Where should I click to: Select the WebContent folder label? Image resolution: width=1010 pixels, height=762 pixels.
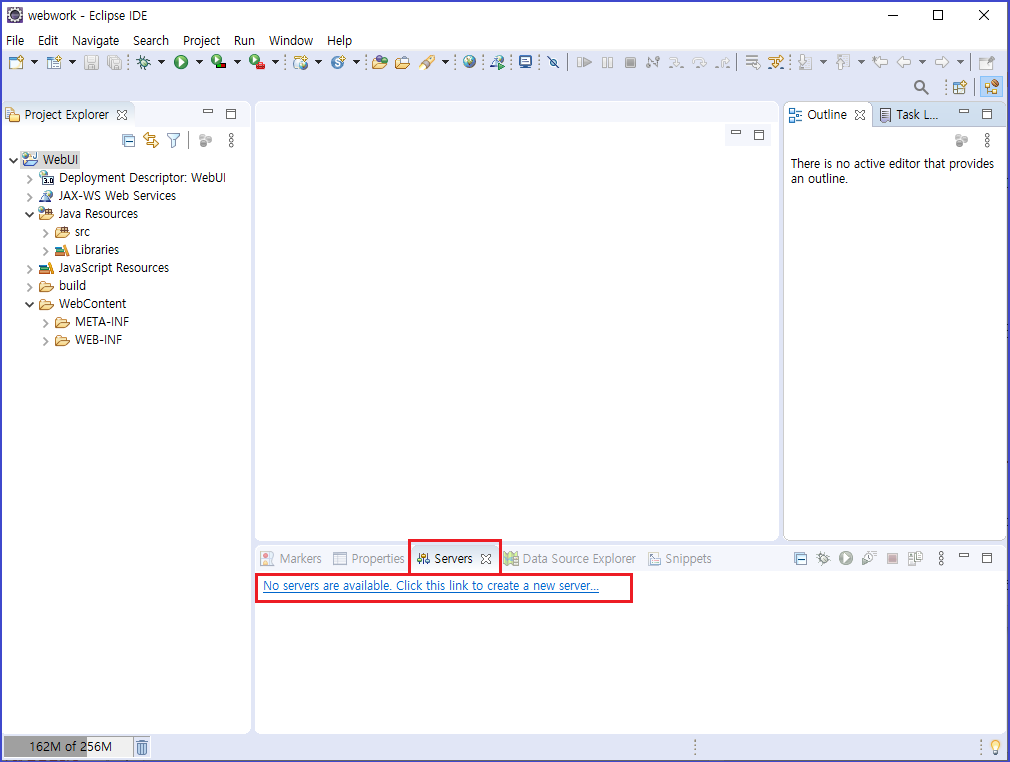(92, 304)
